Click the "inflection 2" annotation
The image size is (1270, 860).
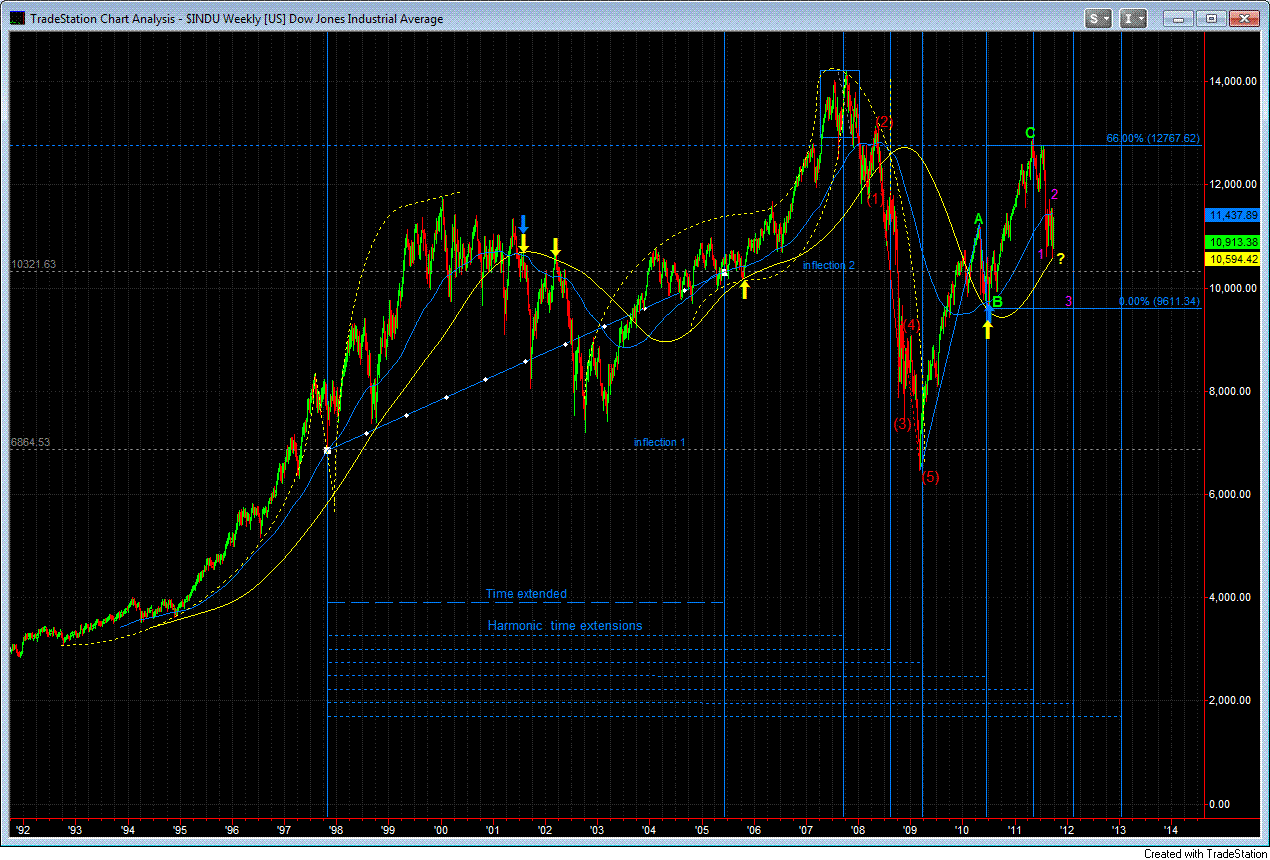point(829,265)
